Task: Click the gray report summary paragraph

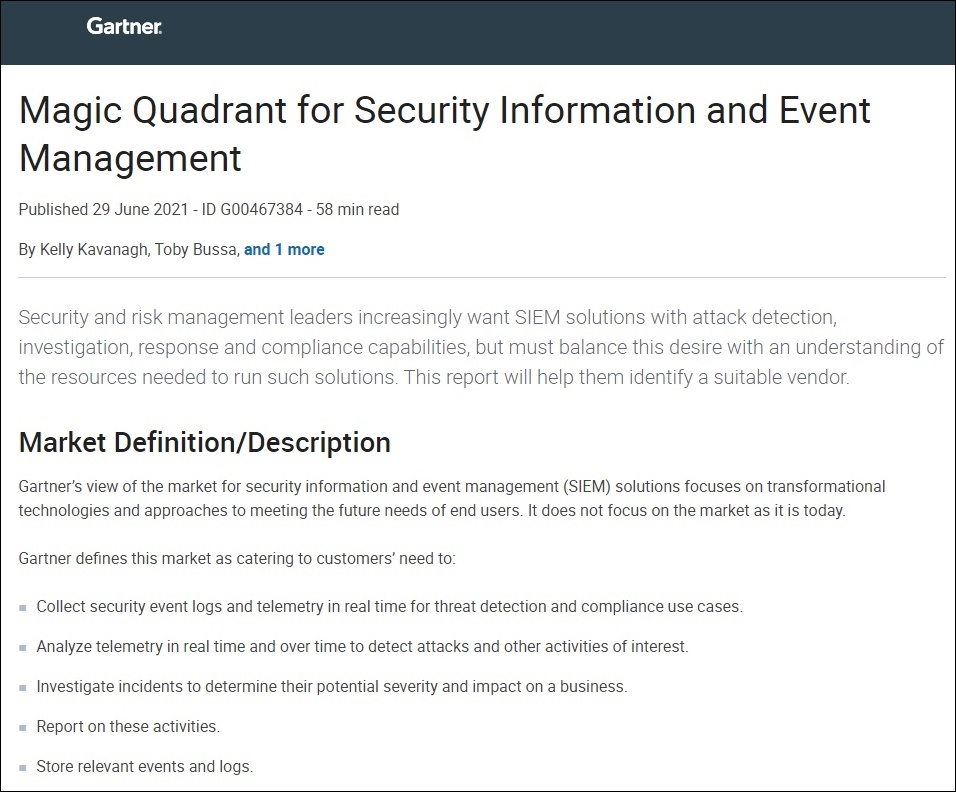Action: click(x=480, y=348)
